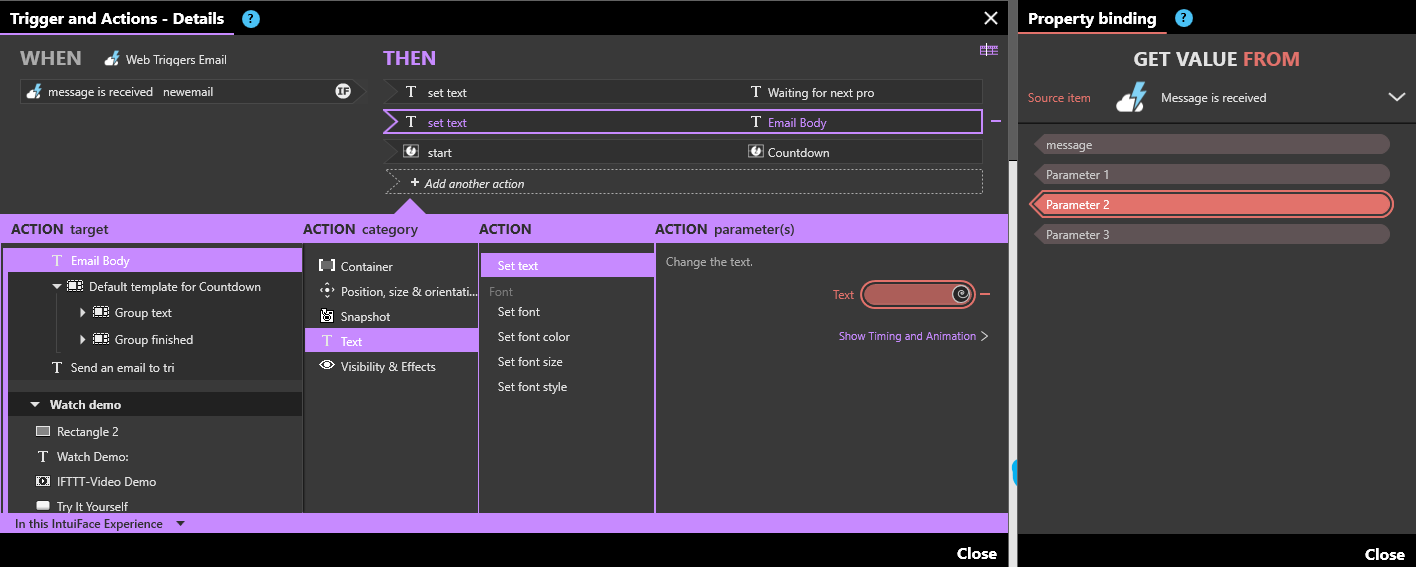Expand the Group text node
Screen dimensions: 1416x567
point(83,313)
